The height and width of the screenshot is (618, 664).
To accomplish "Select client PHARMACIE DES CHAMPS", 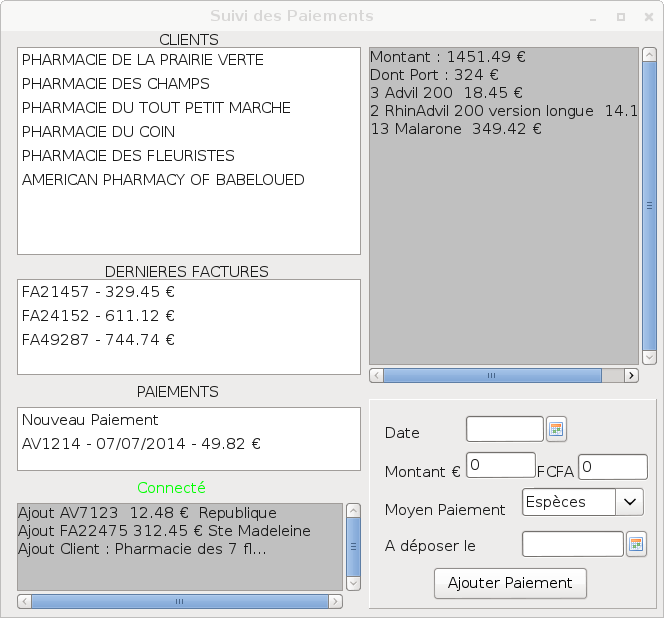I will 189,84.
